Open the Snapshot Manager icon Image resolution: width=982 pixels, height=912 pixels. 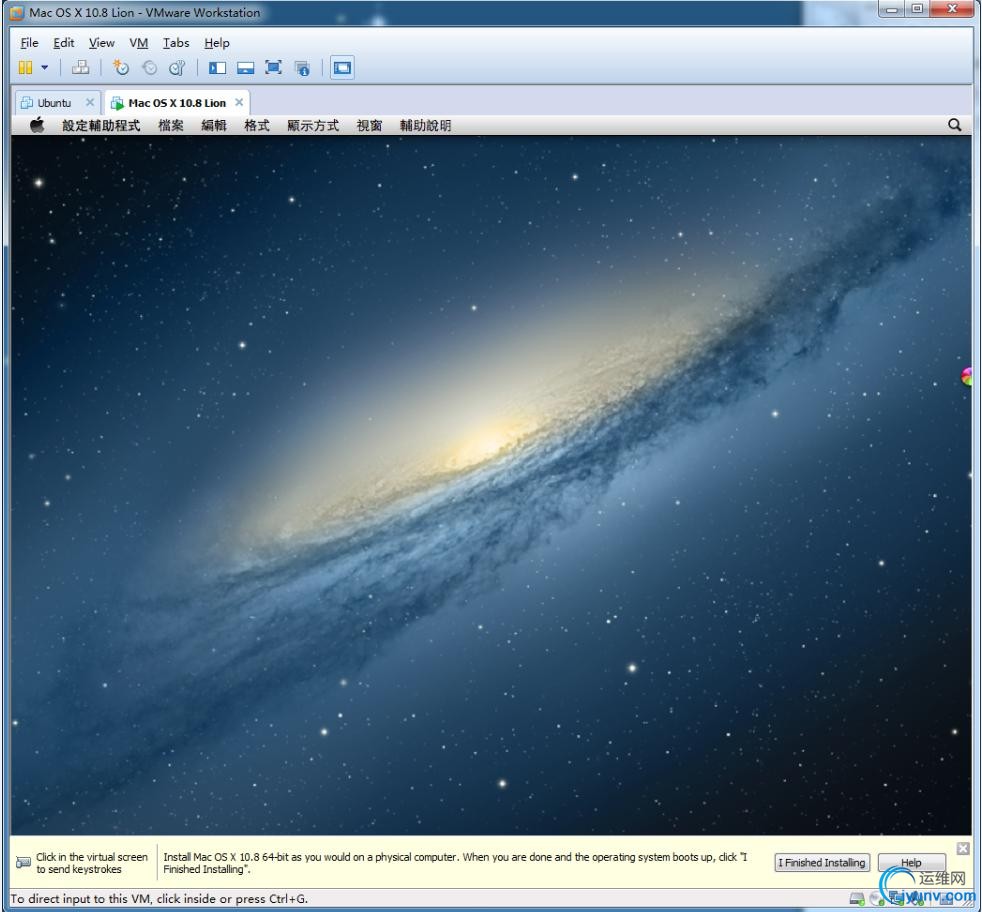tap(177, 68)
